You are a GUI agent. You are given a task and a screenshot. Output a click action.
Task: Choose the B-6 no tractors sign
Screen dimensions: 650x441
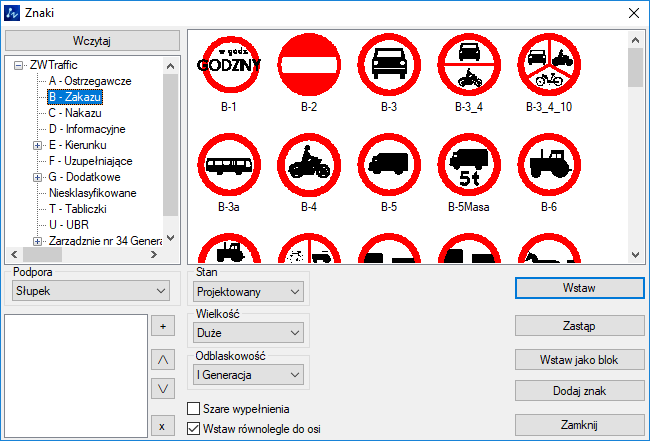(x=549, y=166)
